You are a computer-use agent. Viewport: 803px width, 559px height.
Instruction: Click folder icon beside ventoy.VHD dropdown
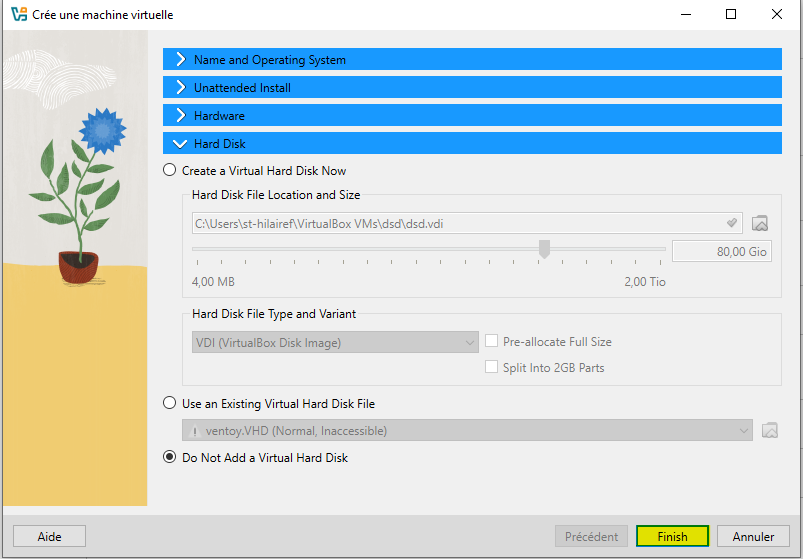coord(769,431)
